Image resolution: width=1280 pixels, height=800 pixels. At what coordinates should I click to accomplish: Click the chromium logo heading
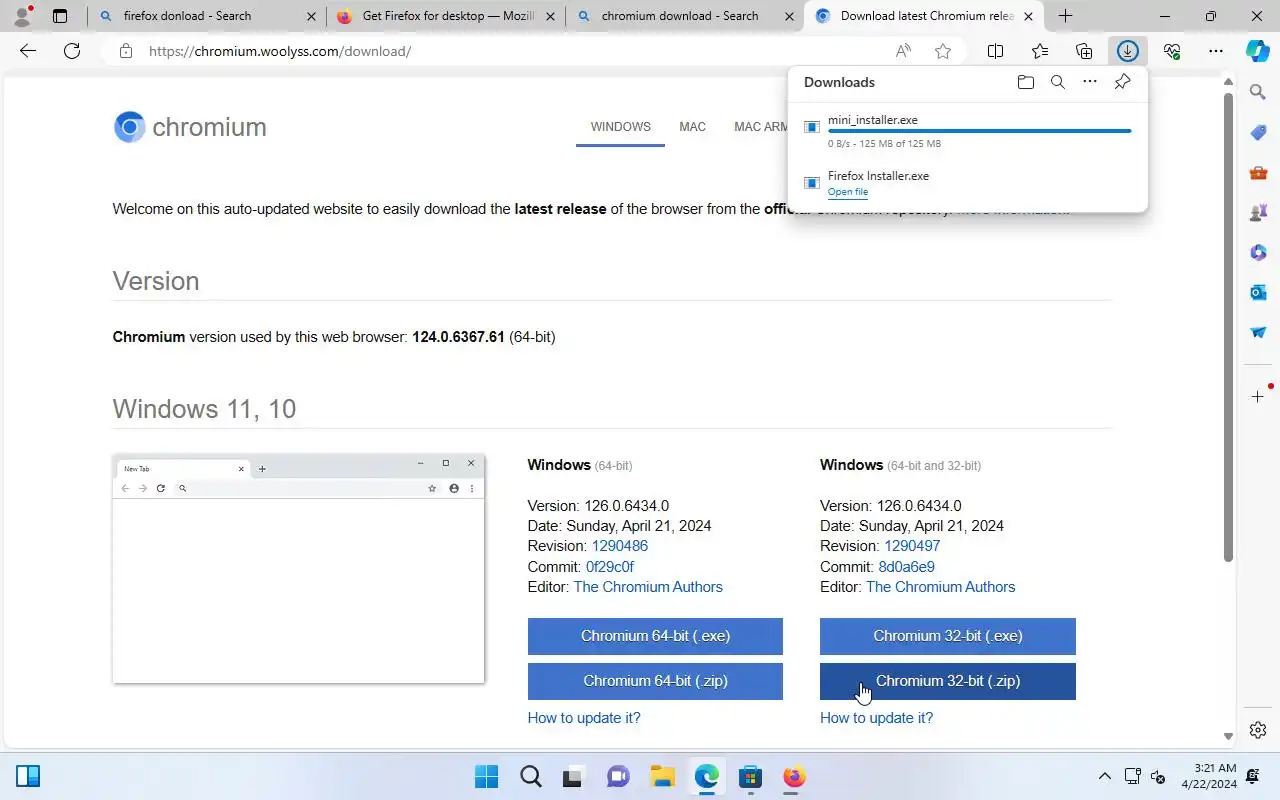pos(190,127)
